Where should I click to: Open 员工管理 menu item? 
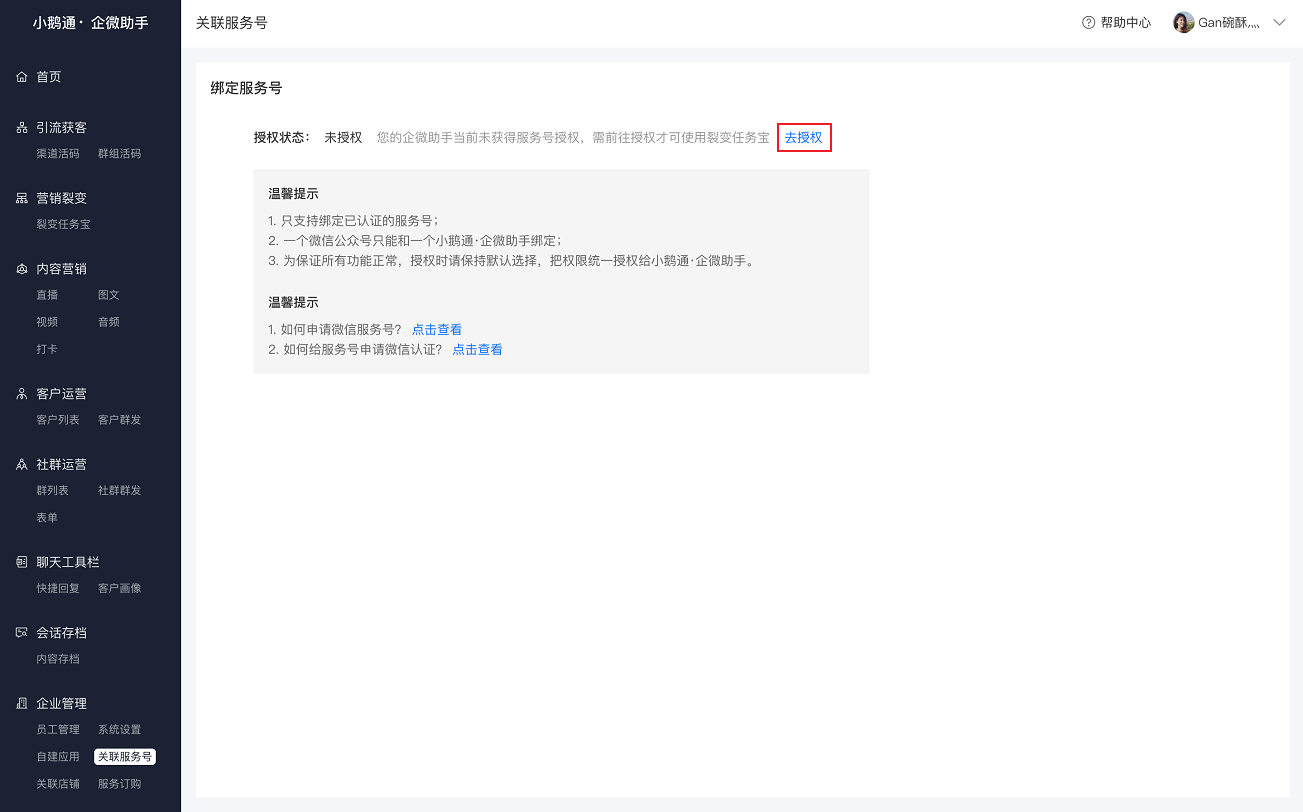tap(58, 730)
